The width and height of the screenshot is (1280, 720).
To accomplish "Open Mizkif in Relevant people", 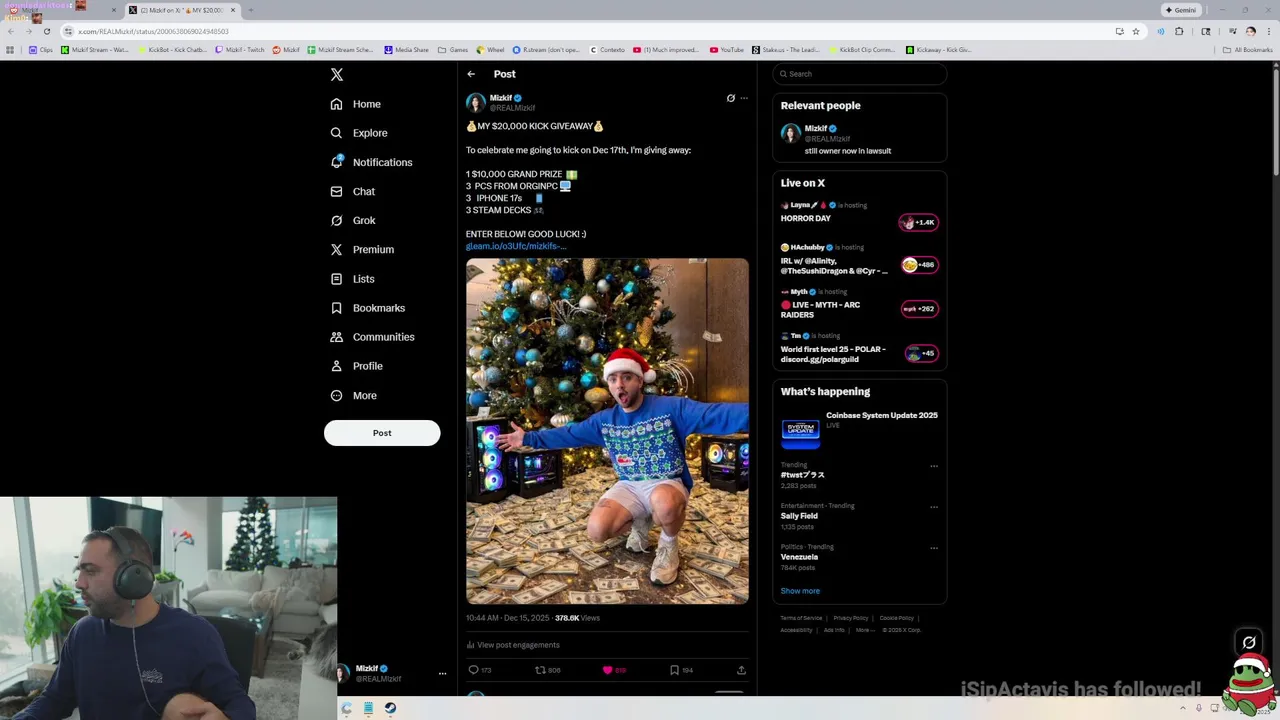I will pyautogui.click(x=859, y=139).
